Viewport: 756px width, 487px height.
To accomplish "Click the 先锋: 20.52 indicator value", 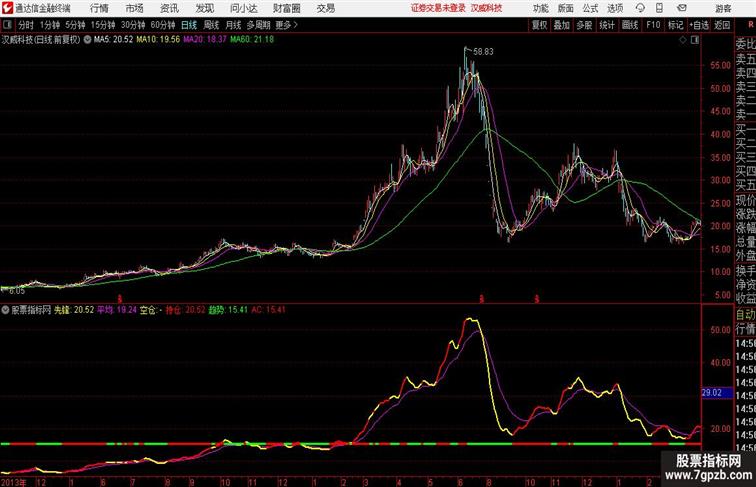I will point(74,310).
